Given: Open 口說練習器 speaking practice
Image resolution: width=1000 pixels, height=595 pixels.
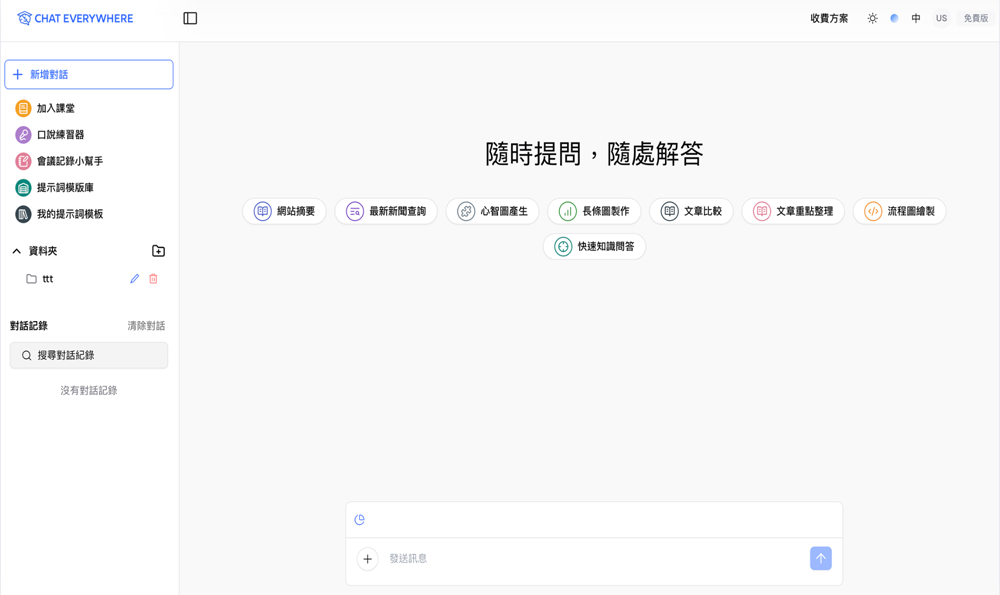Looking at the screenshot, I should [x=50, y=135].
